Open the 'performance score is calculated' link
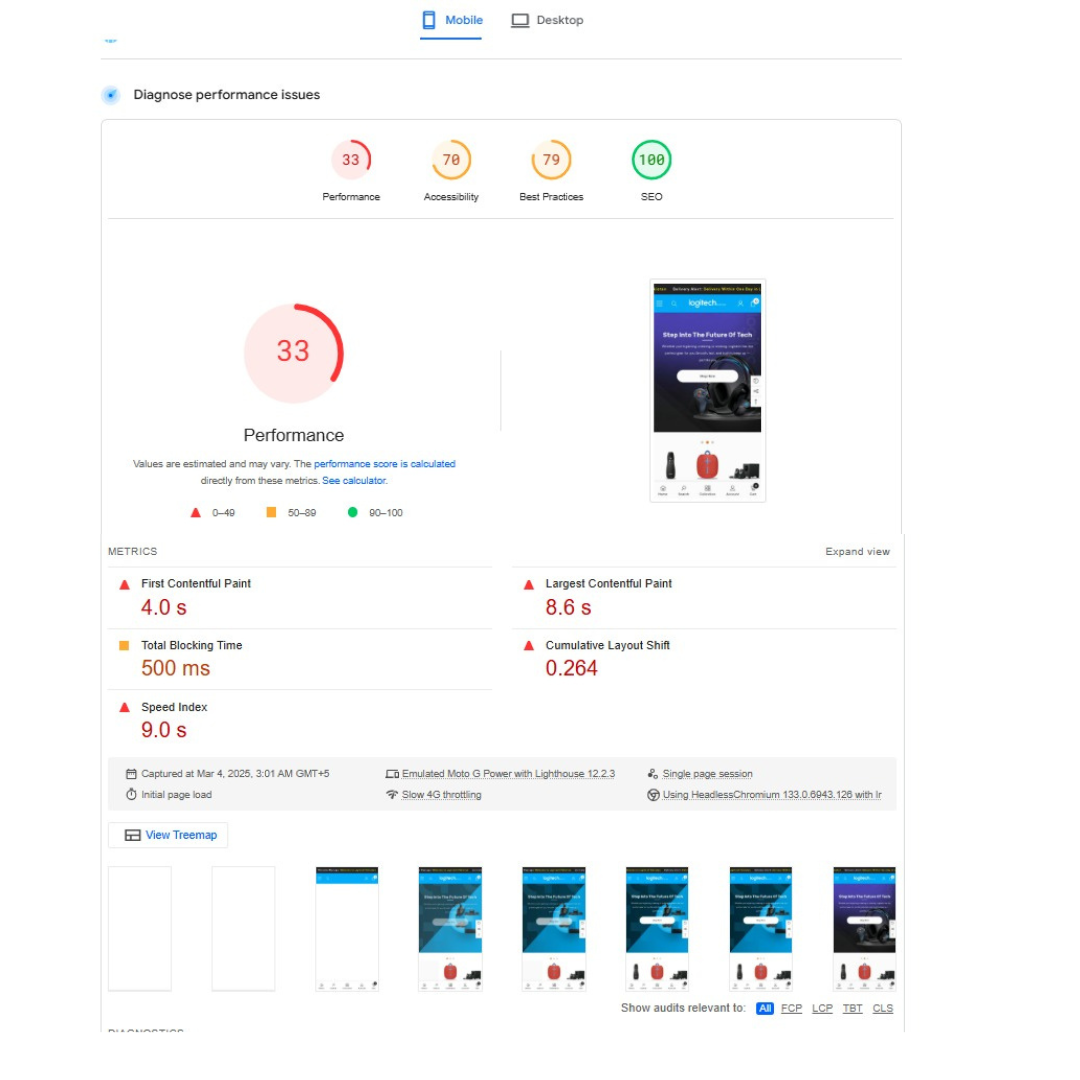 click(x=384, y=464)
